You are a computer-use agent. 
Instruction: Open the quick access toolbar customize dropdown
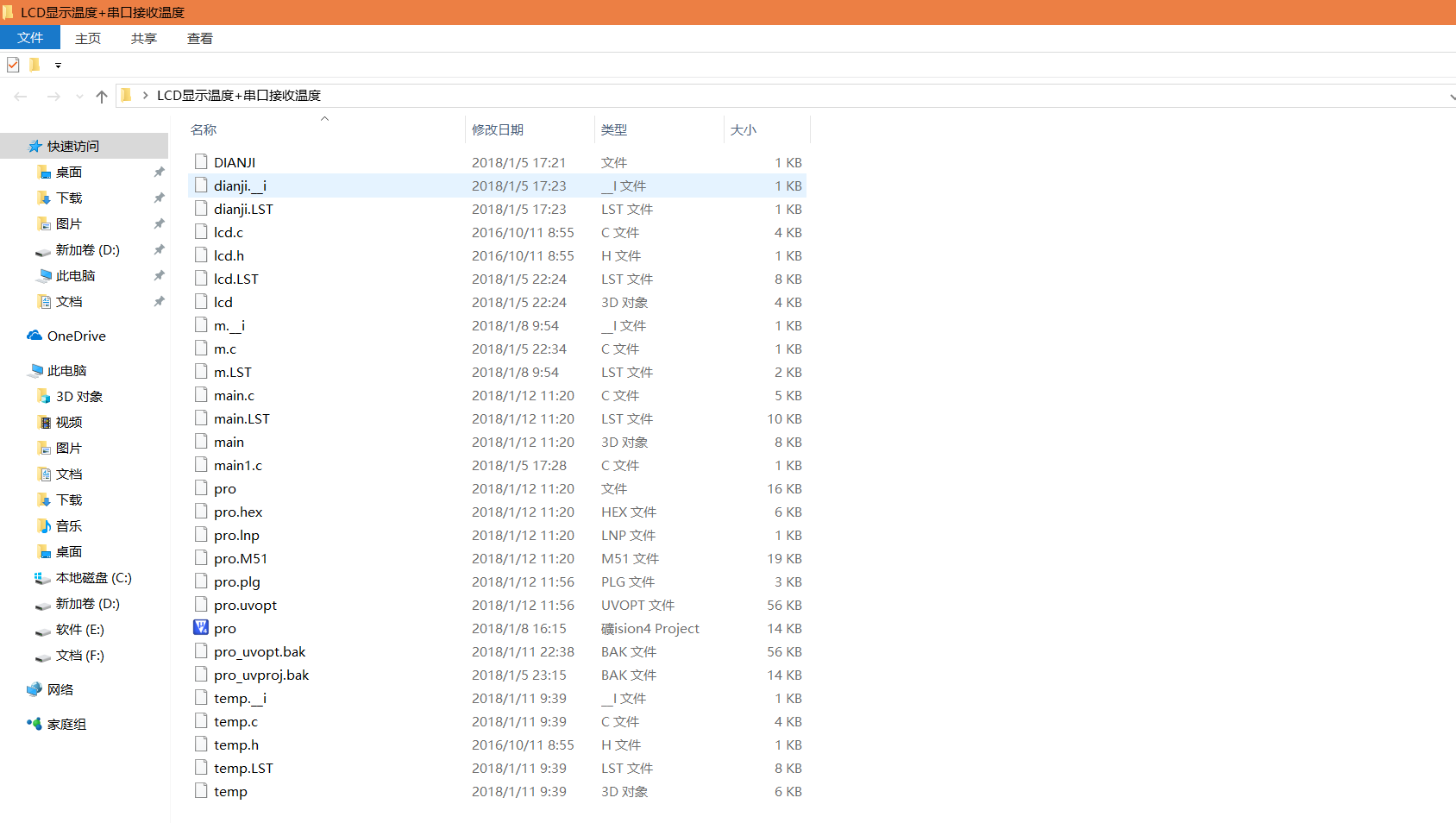pos(58,66)
